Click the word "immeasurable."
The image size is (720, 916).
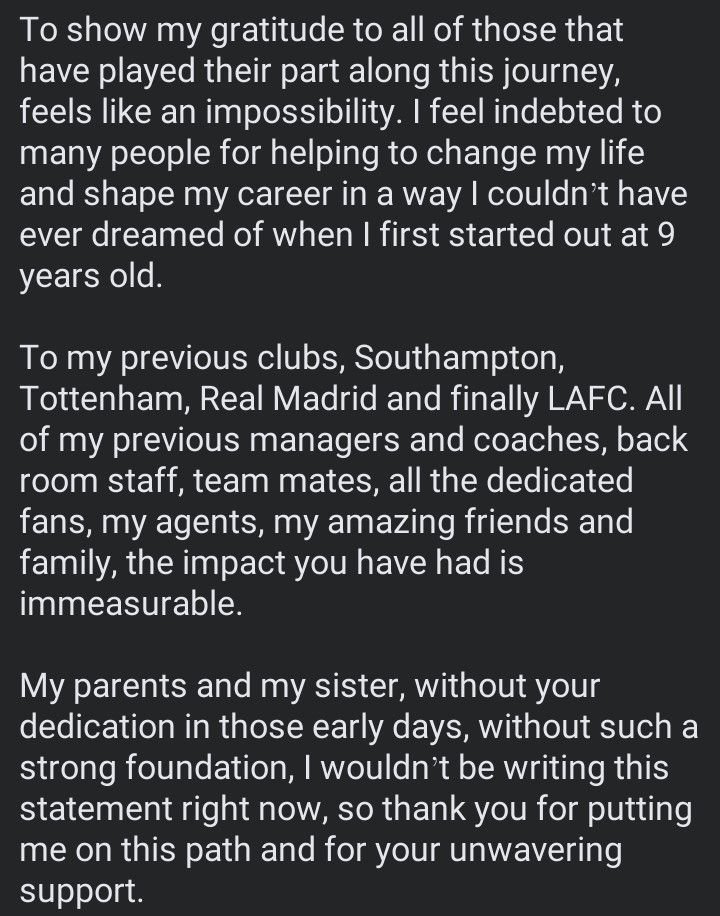(130, 605)
